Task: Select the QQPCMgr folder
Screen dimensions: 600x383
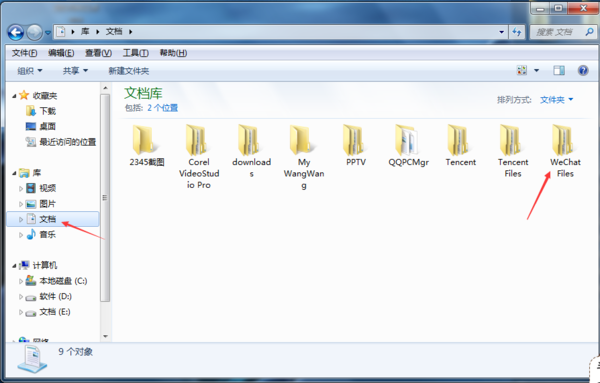Action: pos(408,145)
